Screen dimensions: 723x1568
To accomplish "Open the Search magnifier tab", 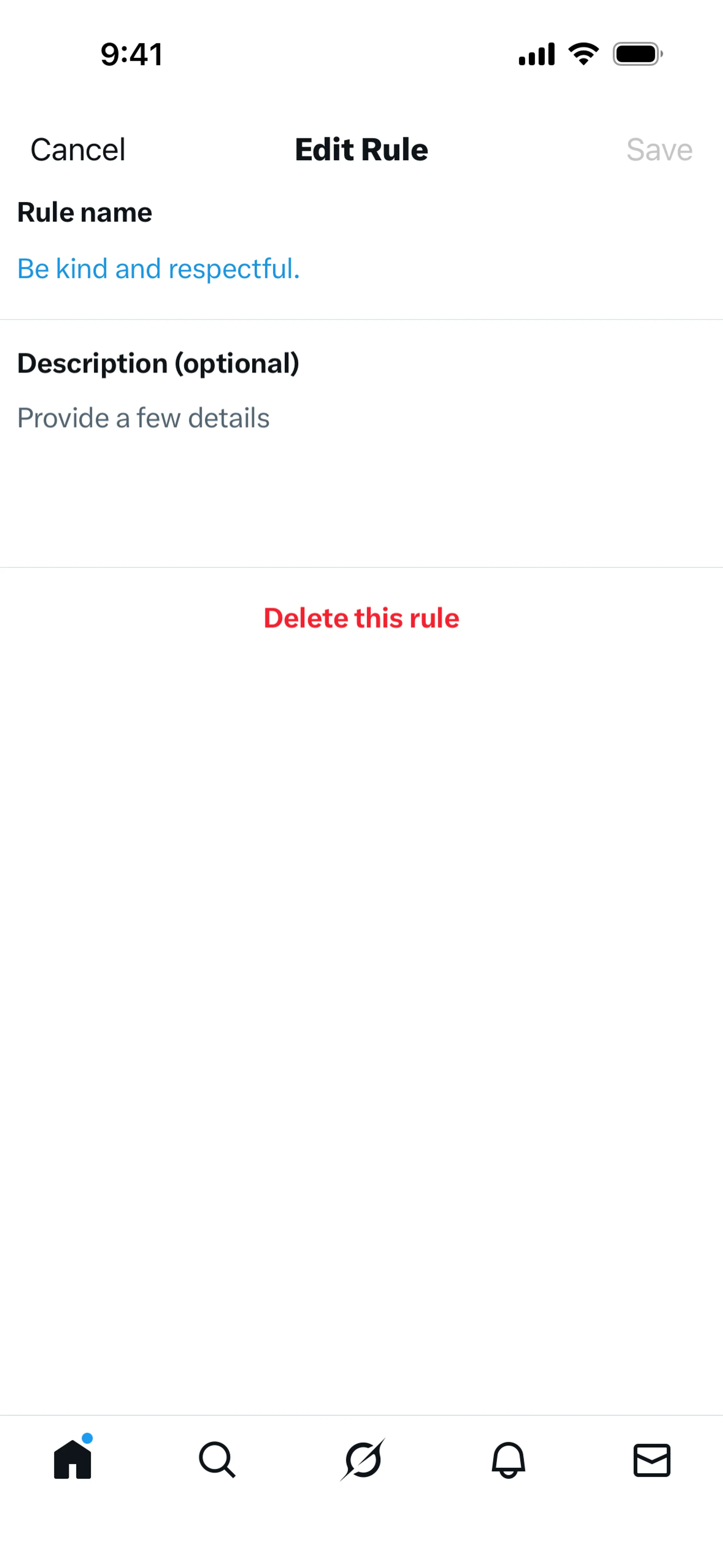I will [x=217, y=1459].
